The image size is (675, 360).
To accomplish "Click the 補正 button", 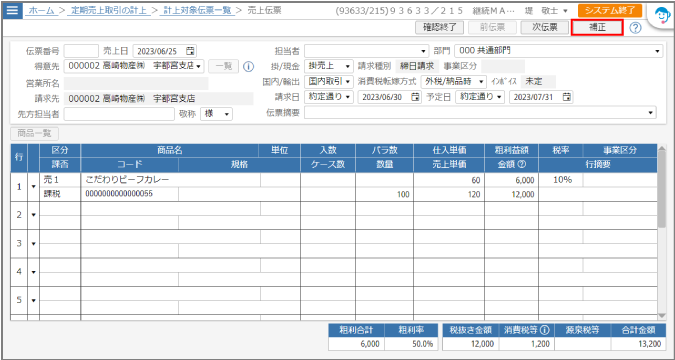I will [x=597, y=28].
